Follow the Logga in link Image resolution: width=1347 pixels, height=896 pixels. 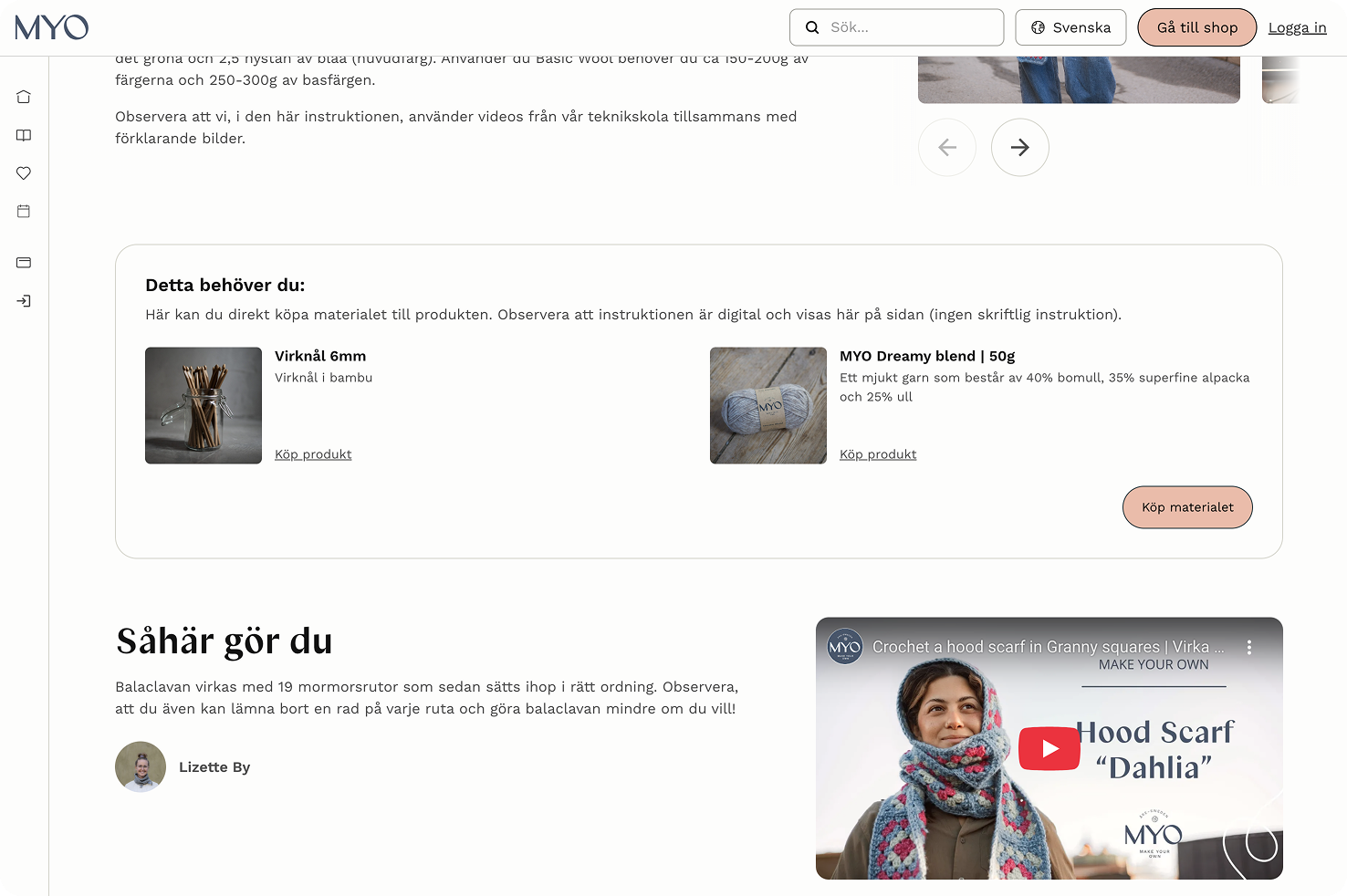coord(1297,27)
